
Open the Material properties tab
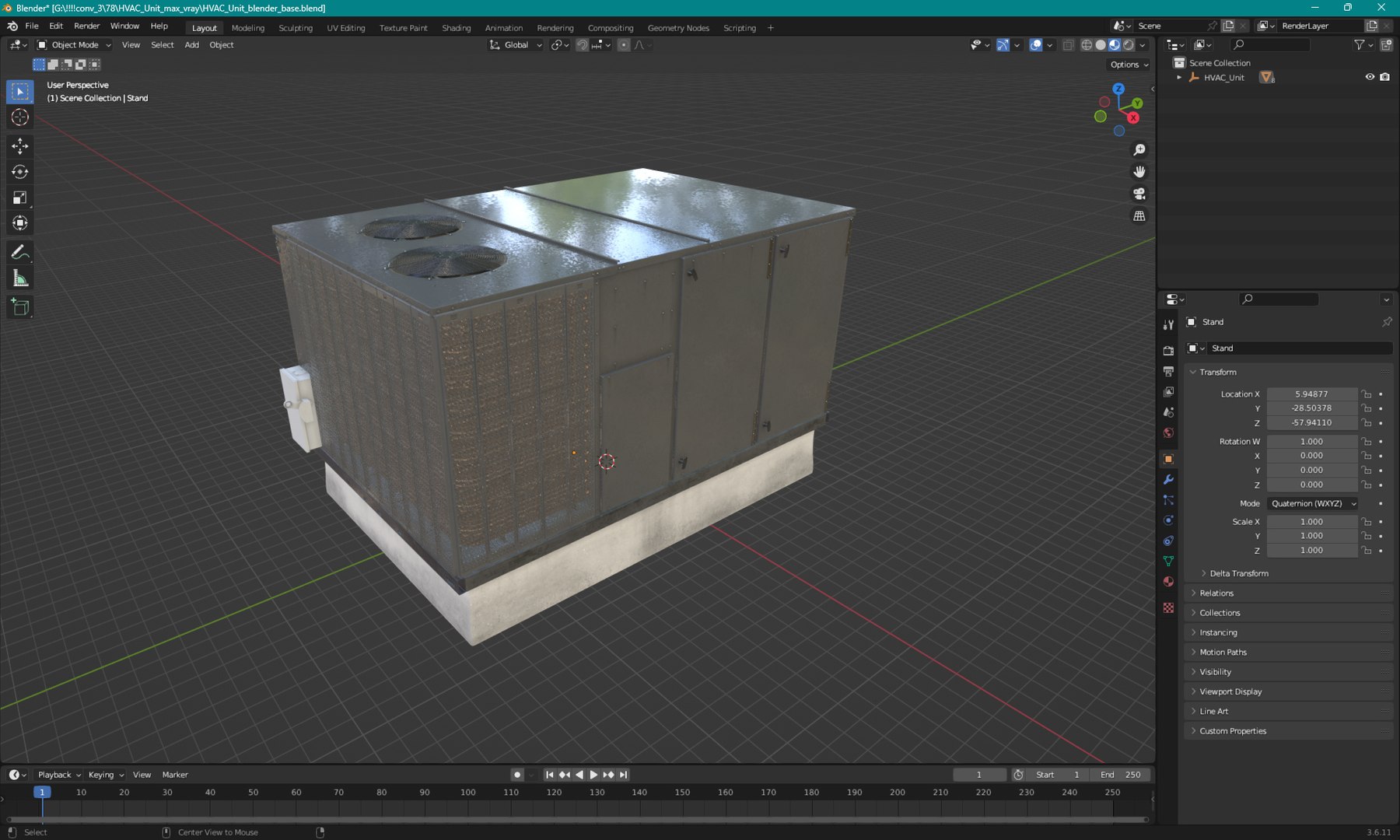tap(1168, 582)
